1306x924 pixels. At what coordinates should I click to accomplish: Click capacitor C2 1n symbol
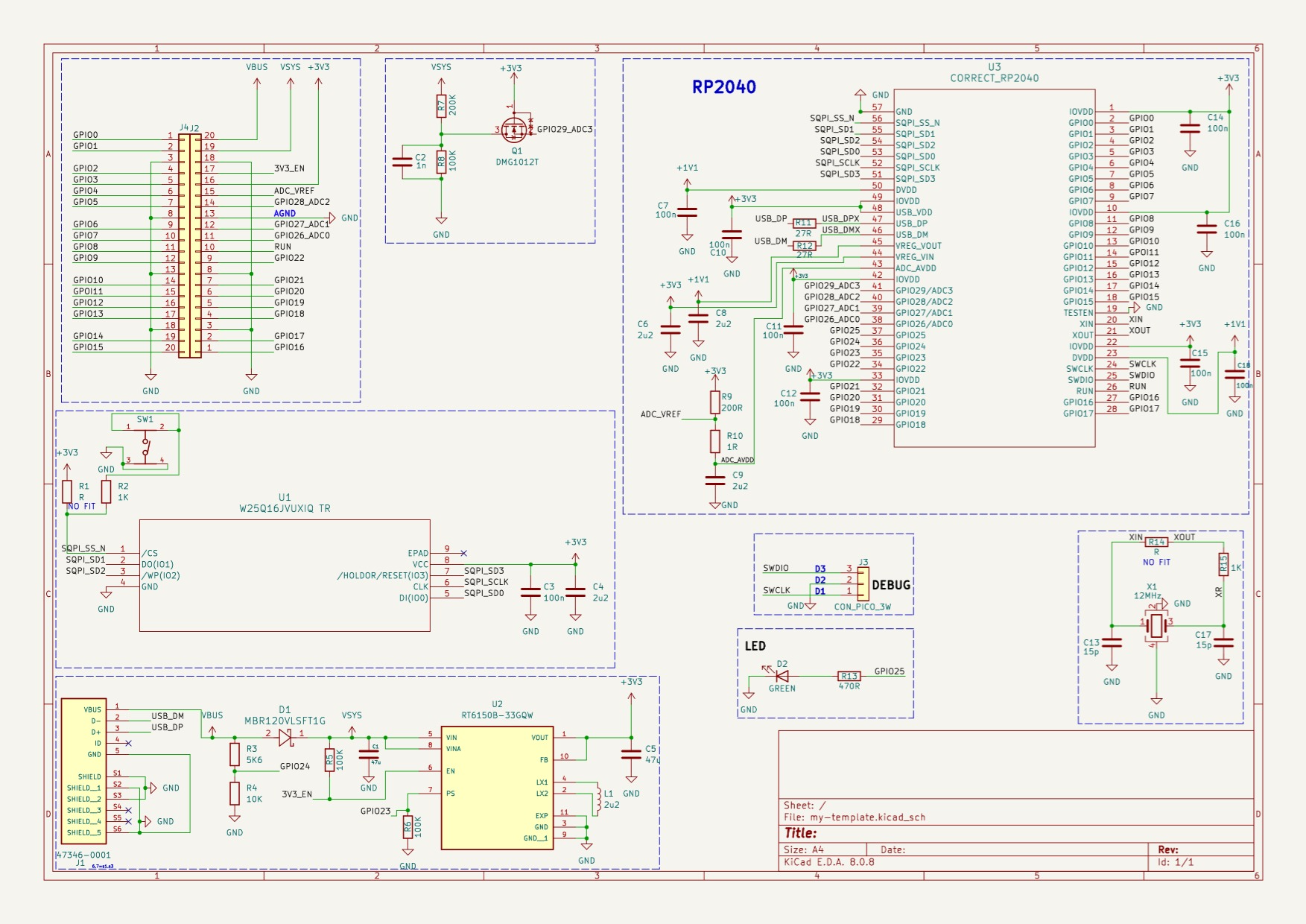click(x=402, y=162)
